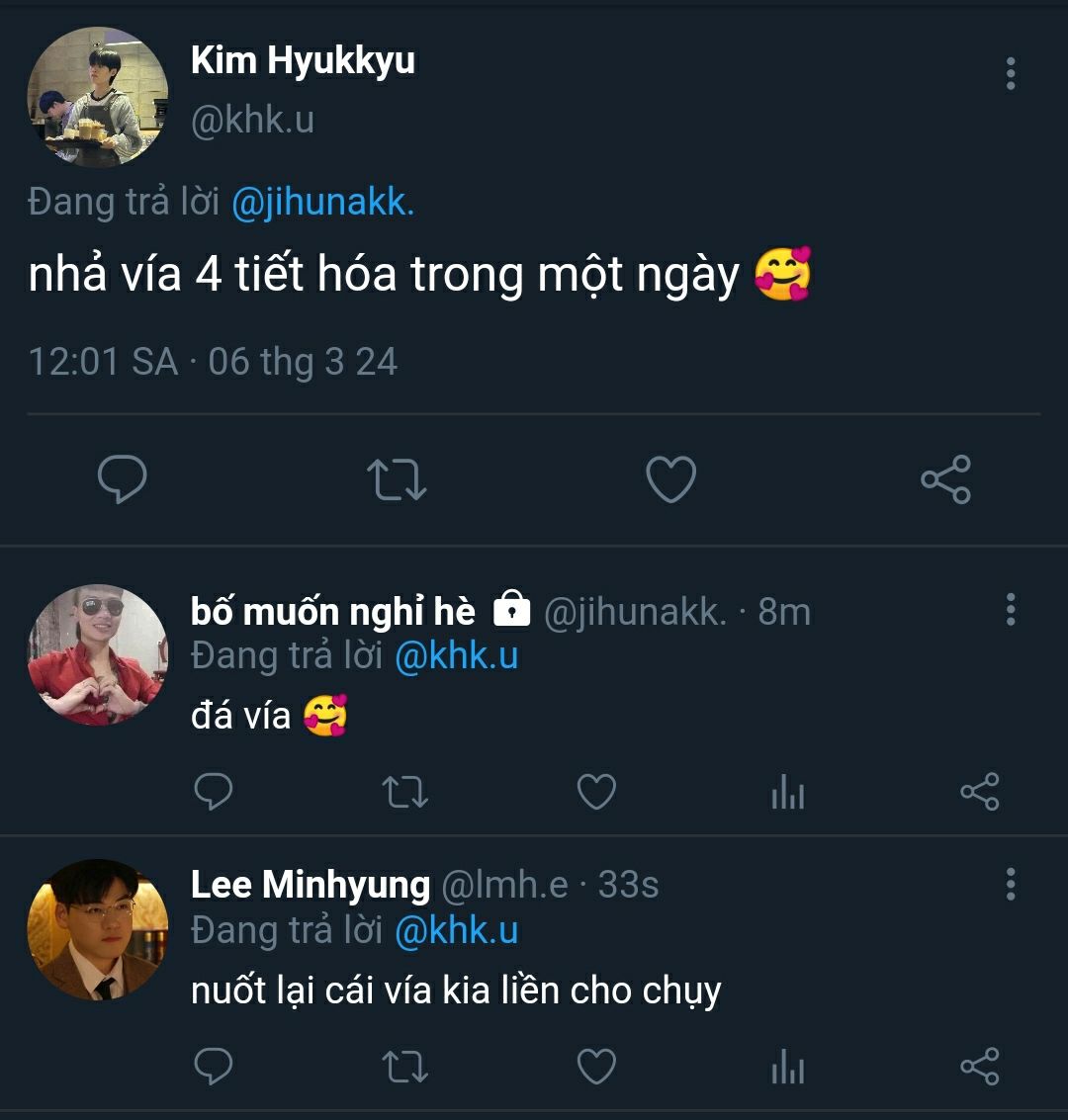Open Lee Minhyung's profile avatar

(97, 929)
